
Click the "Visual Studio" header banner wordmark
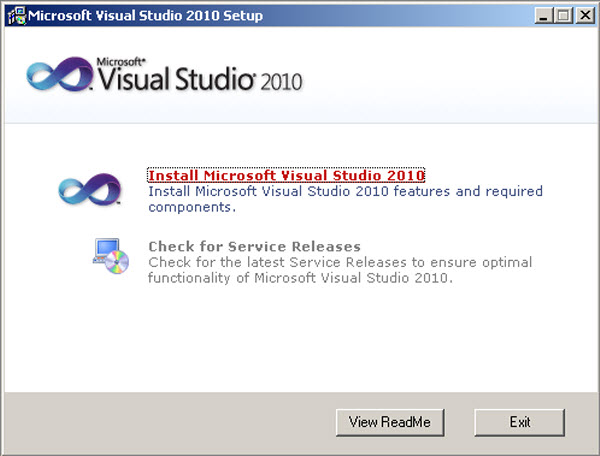click(178, 81)
